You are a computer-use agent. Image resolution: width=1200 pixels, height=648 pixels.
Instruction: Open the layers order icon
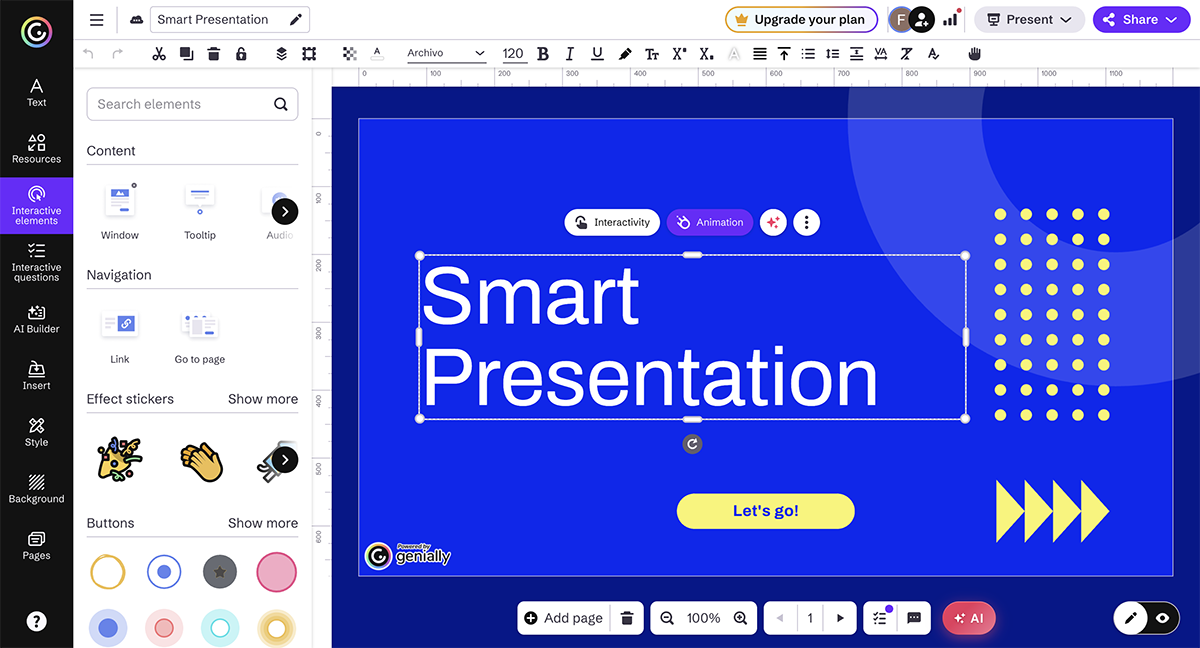(282, 54)
